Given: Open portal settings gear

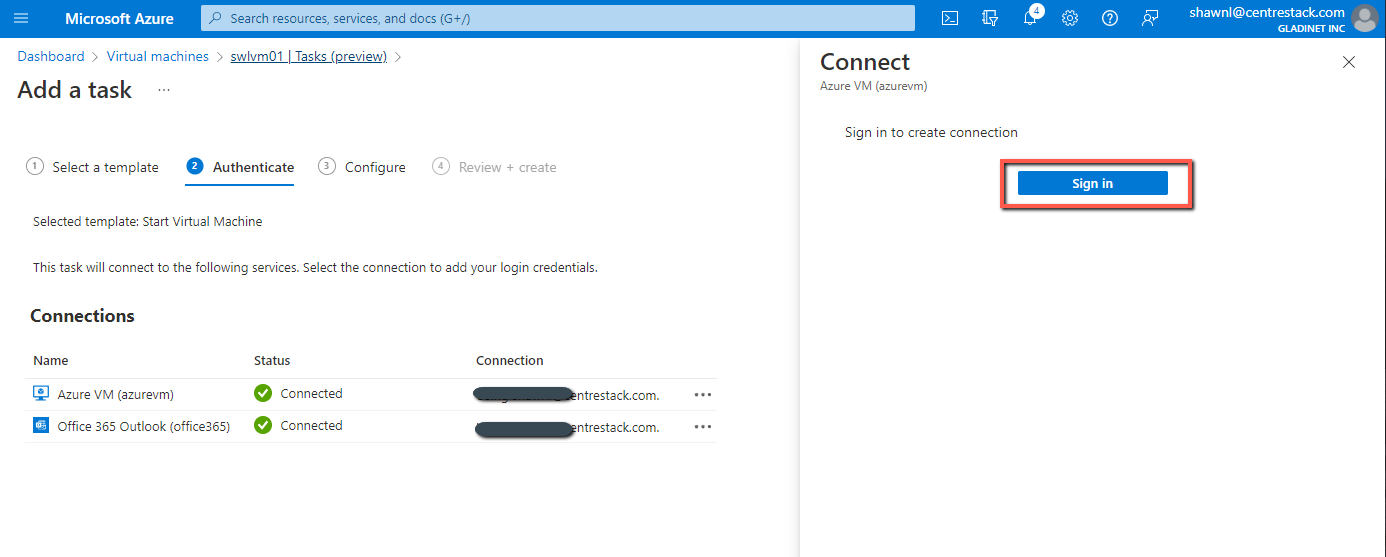Looking at the screenshot, I should pyautogui.click(x=1070, y=18).
